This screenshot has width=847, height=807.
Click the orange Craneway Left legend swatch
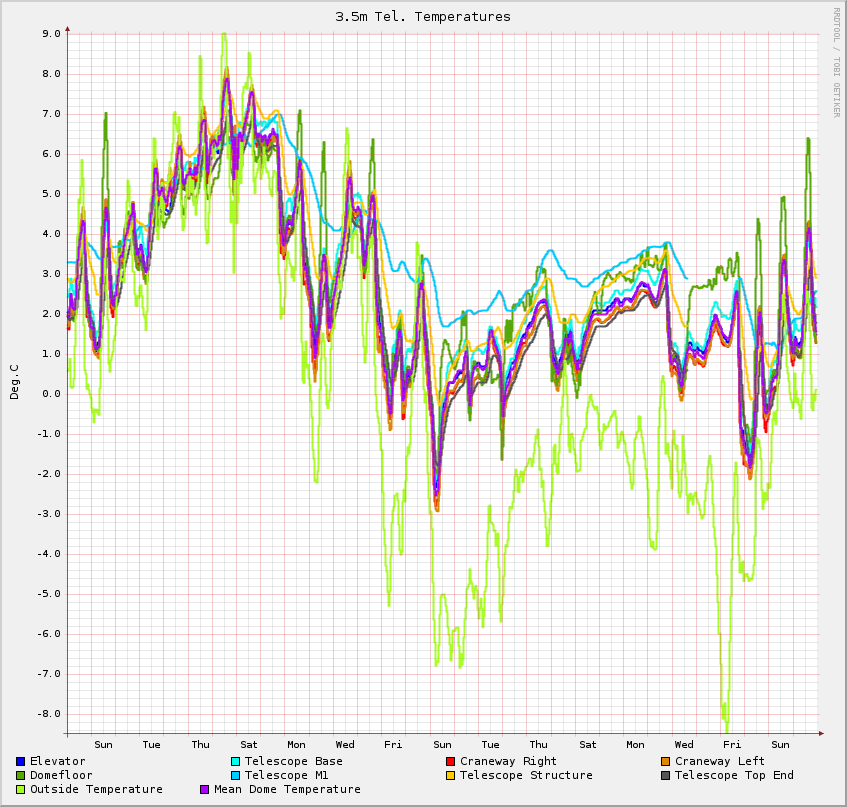click(x=665, y=762)
